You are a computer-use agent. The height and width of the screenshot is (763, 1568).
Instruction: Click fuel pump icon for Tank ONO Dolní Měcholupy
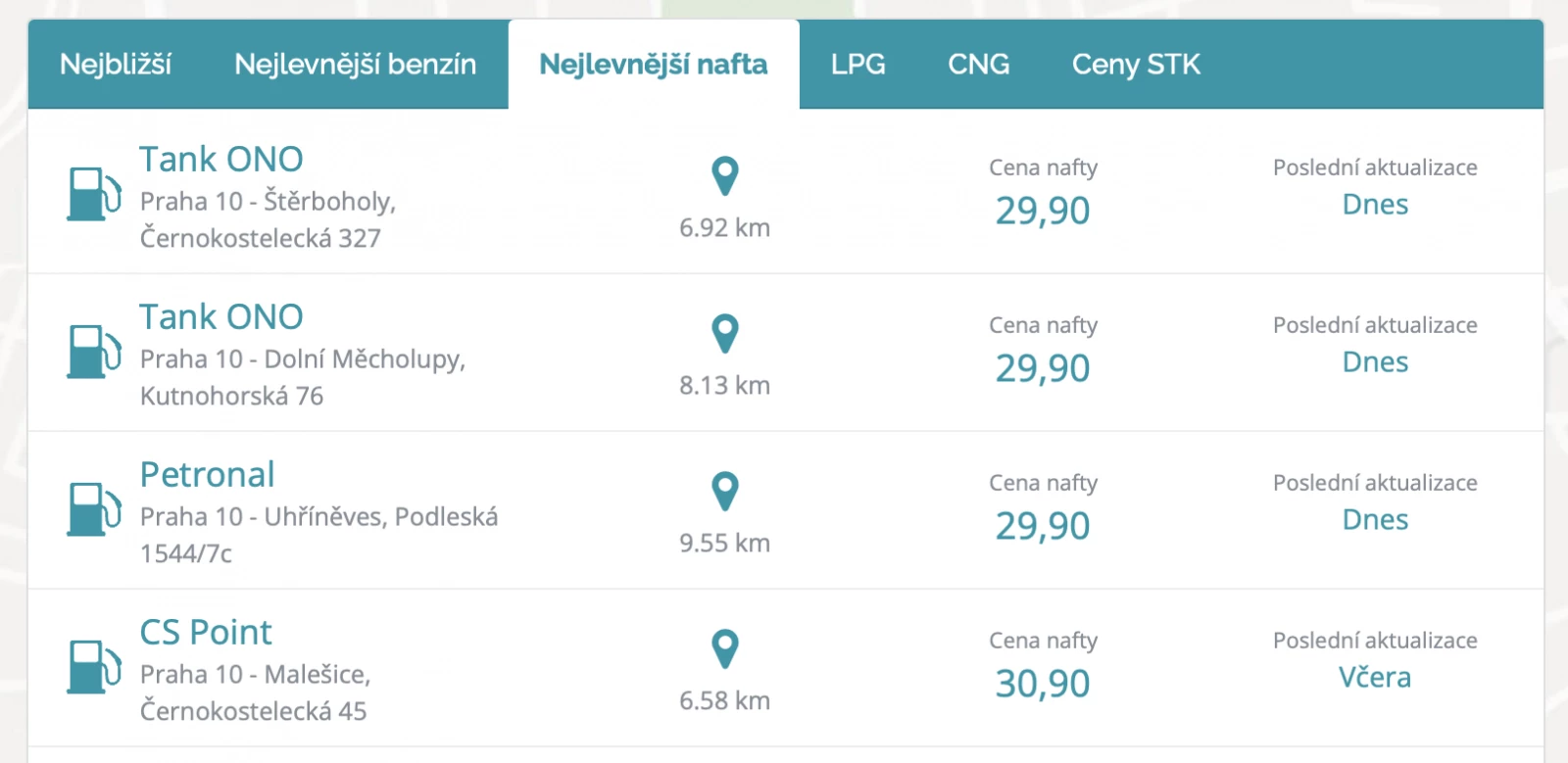(x=94, y=352)
